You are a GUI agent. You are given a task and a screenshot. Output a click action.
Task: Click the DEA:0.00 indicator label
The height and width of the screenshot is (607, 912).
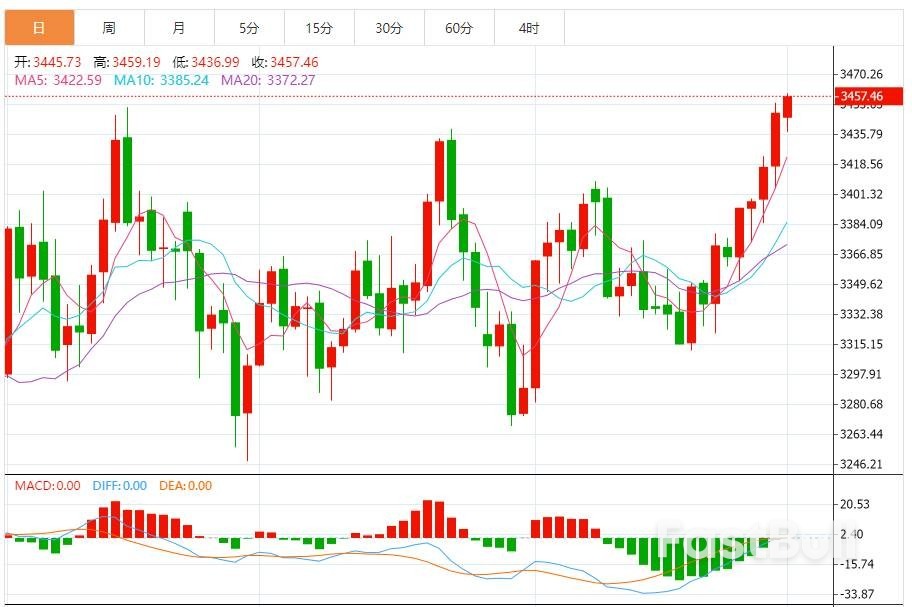(x=186, y=486)
